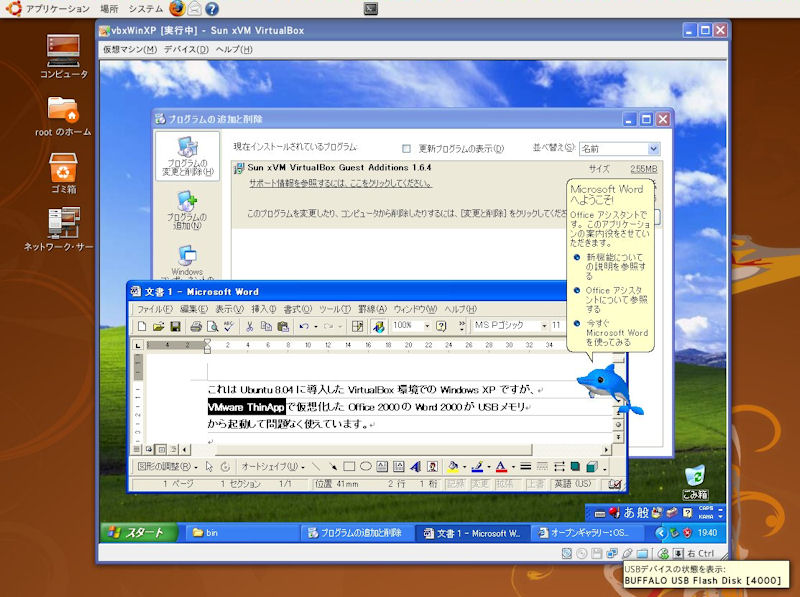The image size is (800, 597).
Task: Expand the Fill Color dropdown arrow
Action: pyautogui.click(x=464, y=466)
